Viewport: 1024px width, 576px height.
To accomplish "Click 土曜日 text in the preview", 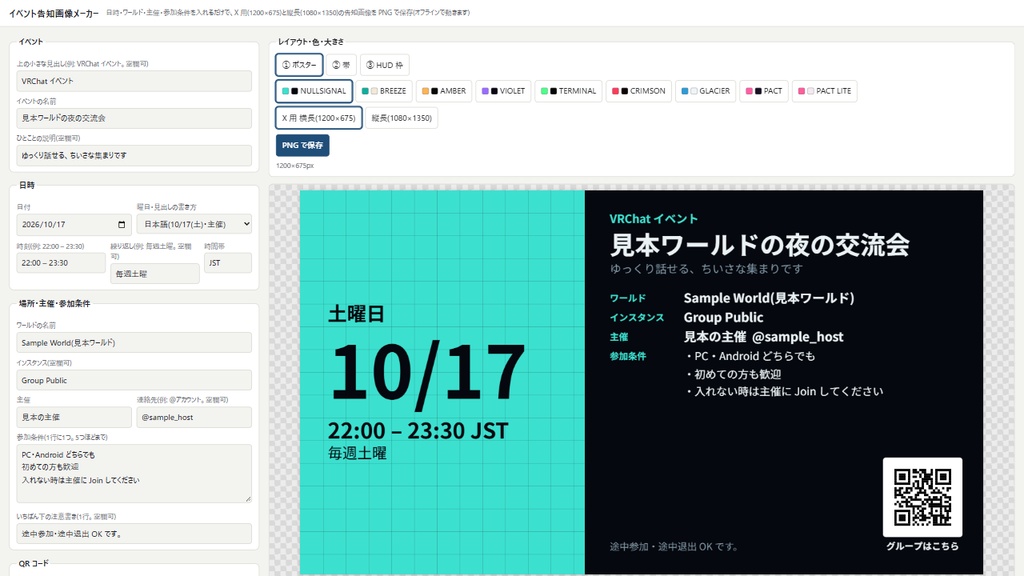I will [356, 314].
